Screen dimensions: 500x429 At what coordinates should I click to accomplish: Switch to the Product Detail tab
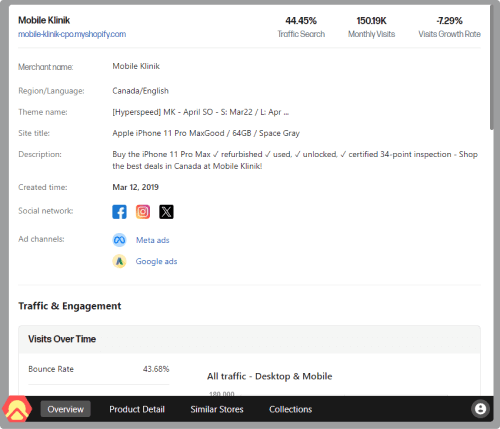click(137, 409)
